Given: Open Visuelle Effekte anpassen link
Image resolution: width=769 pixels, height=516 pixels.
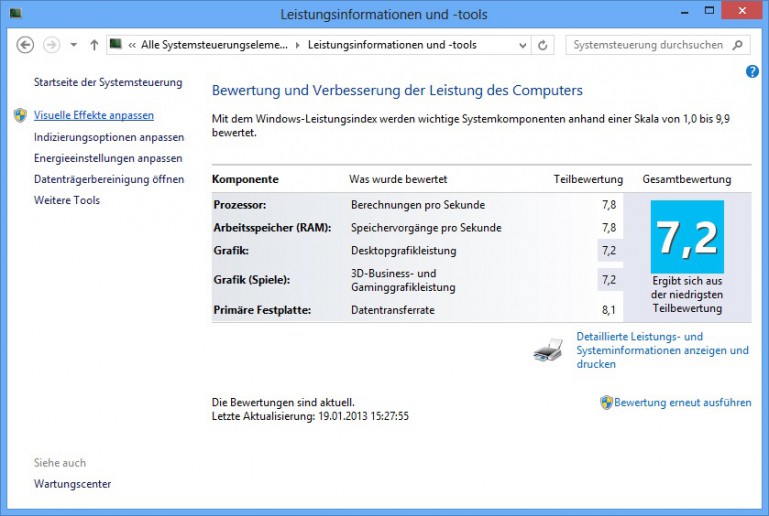Looking at the screenshot, I should (x=94, y=115).
